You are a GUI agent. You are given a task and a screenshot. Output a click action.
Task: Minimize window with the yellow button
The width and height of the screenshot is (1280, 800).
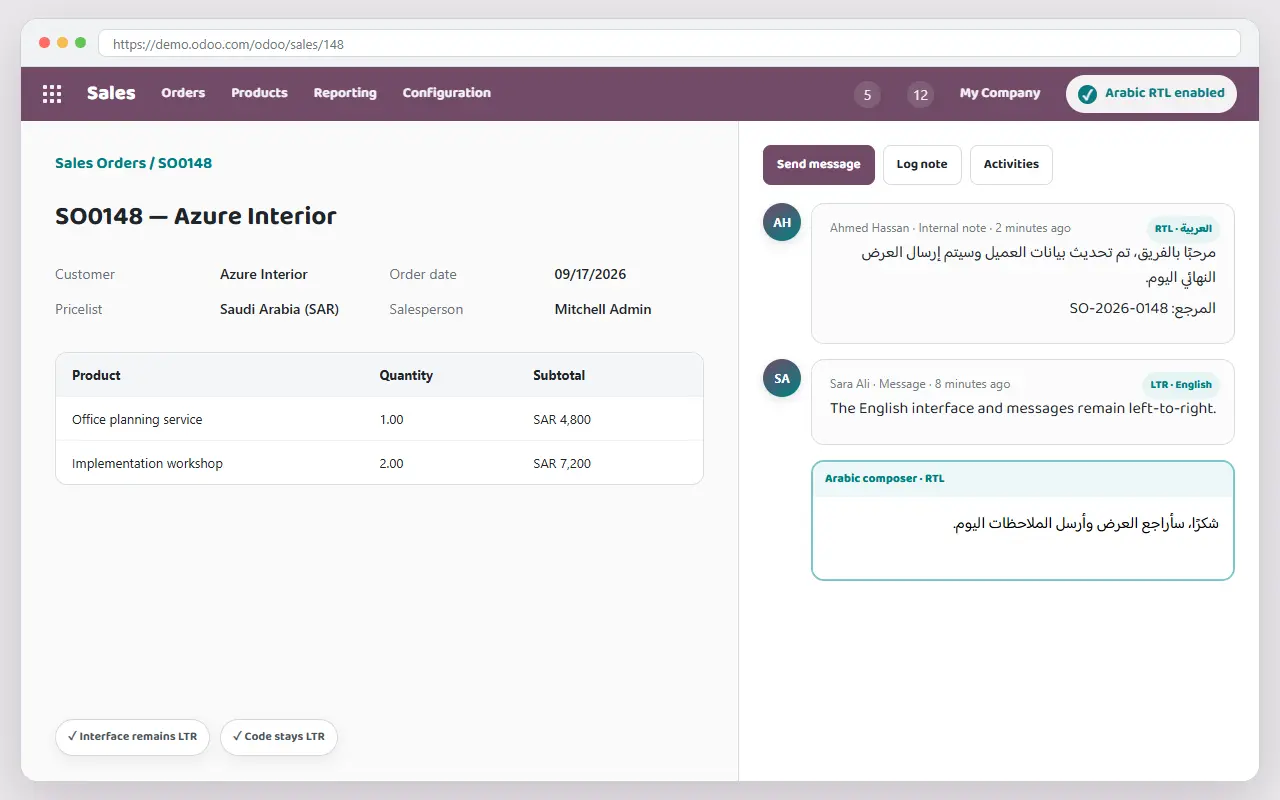pyautogui.click(x=62, y=43)
